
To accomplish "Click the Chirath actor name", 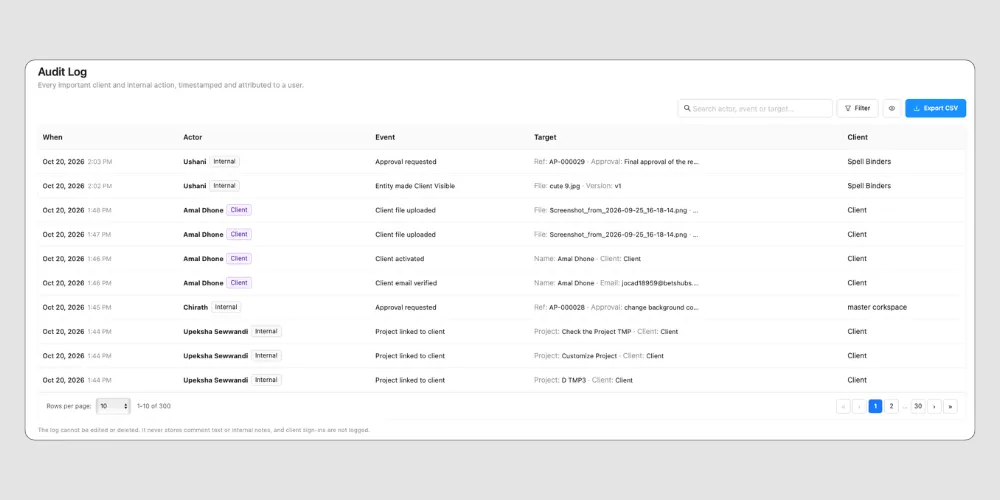I will pyautogui.click(x=196, y=307).
